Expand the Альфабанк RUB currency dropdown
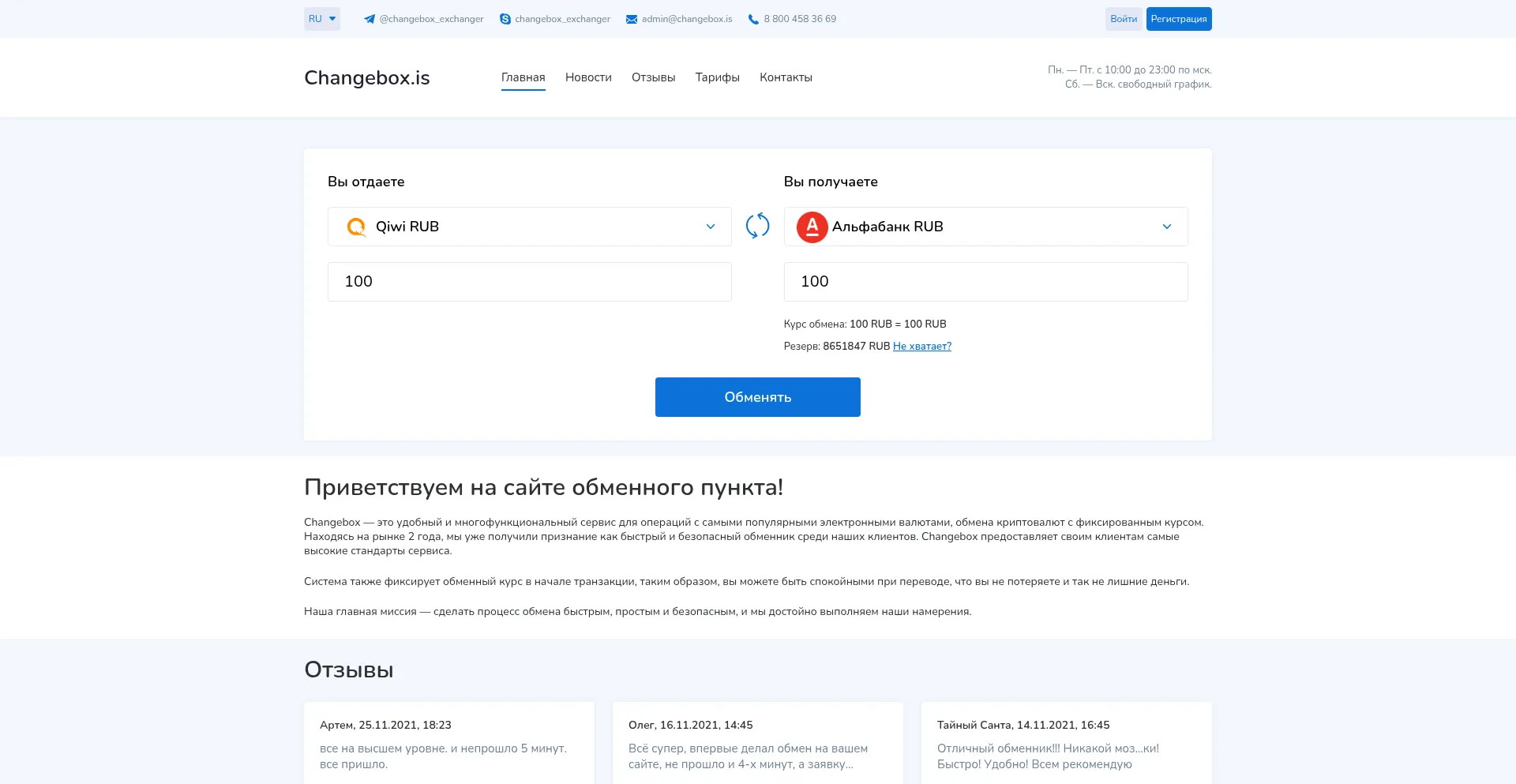The height and width of the screenshot is (784, 1516). tap(1167, 227)
